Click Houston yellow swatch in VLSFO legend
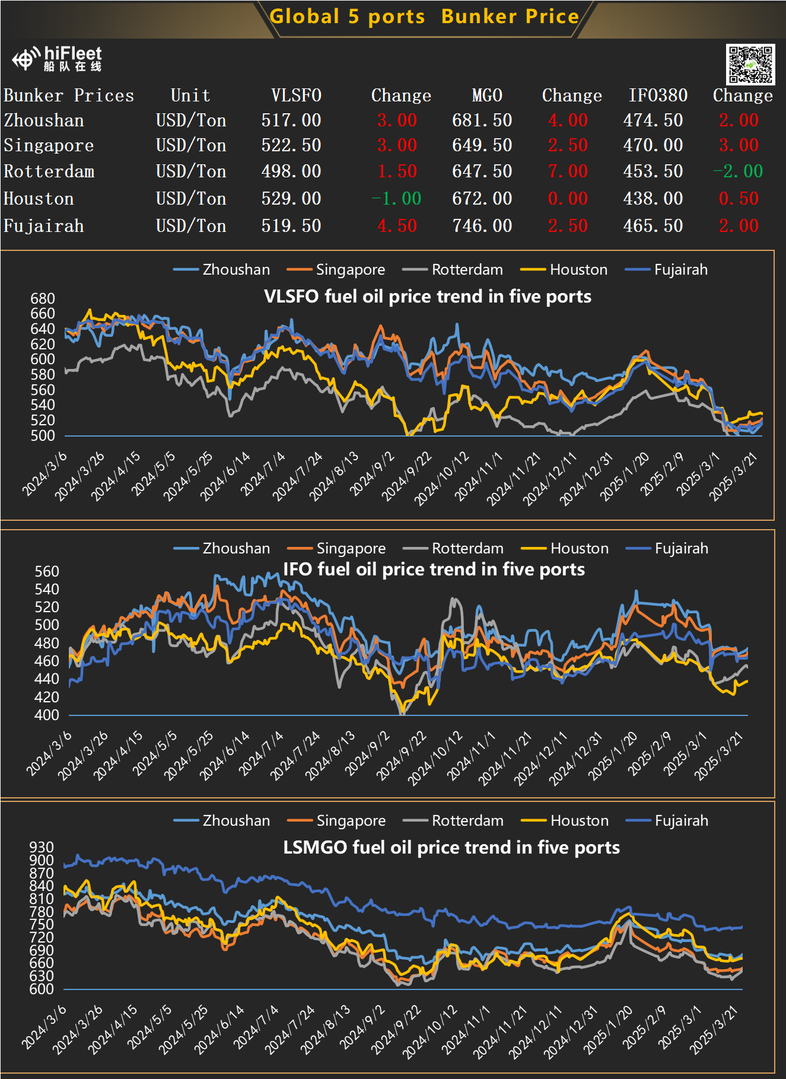This screenshot has width=786, height=1079. tap(533, 270)
